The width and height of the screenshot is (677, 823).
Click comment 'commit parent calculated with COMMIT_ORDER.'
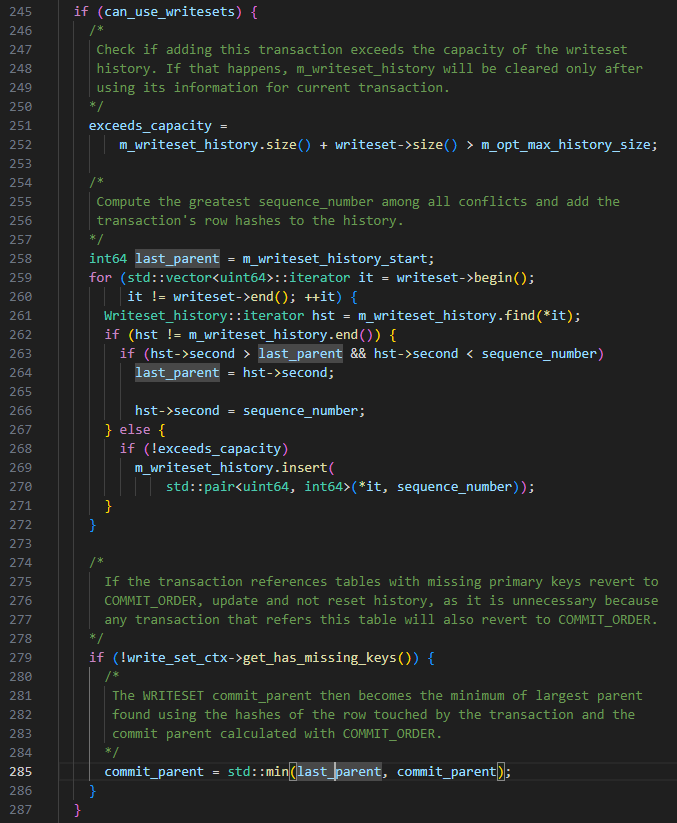coord(277,734)
